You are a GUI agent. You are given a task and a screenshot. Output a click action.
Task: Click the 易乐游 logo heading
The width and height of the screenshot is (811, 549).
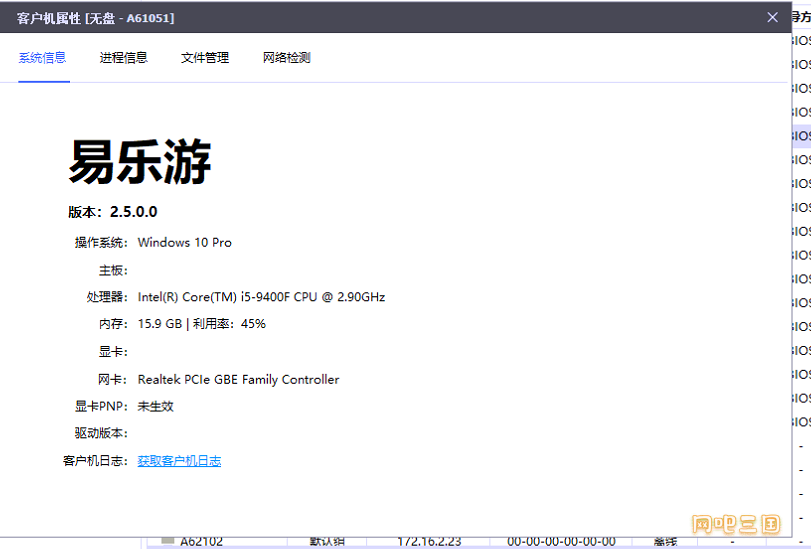coord(140,160)
